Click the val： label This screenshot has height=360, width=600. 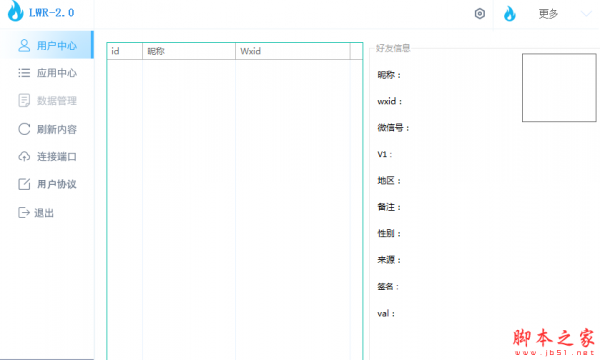(x=386, y=314)
